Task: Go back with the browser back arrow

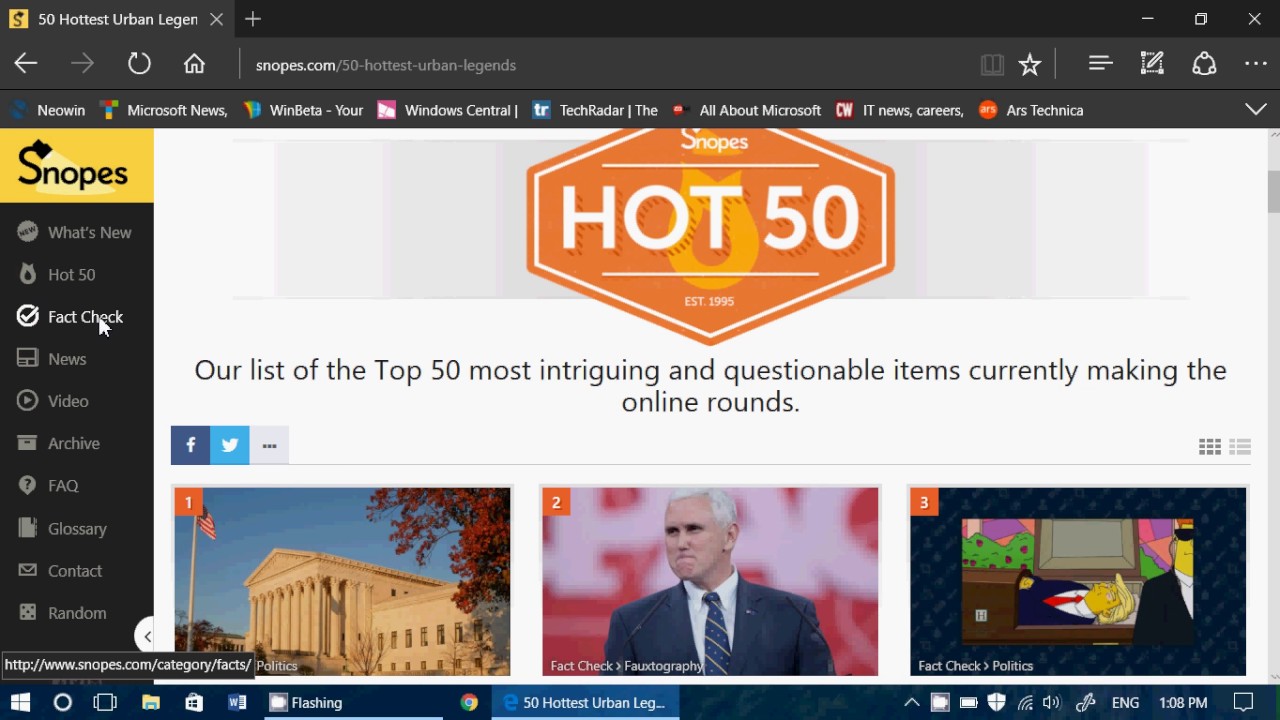Action: (26, 64)
